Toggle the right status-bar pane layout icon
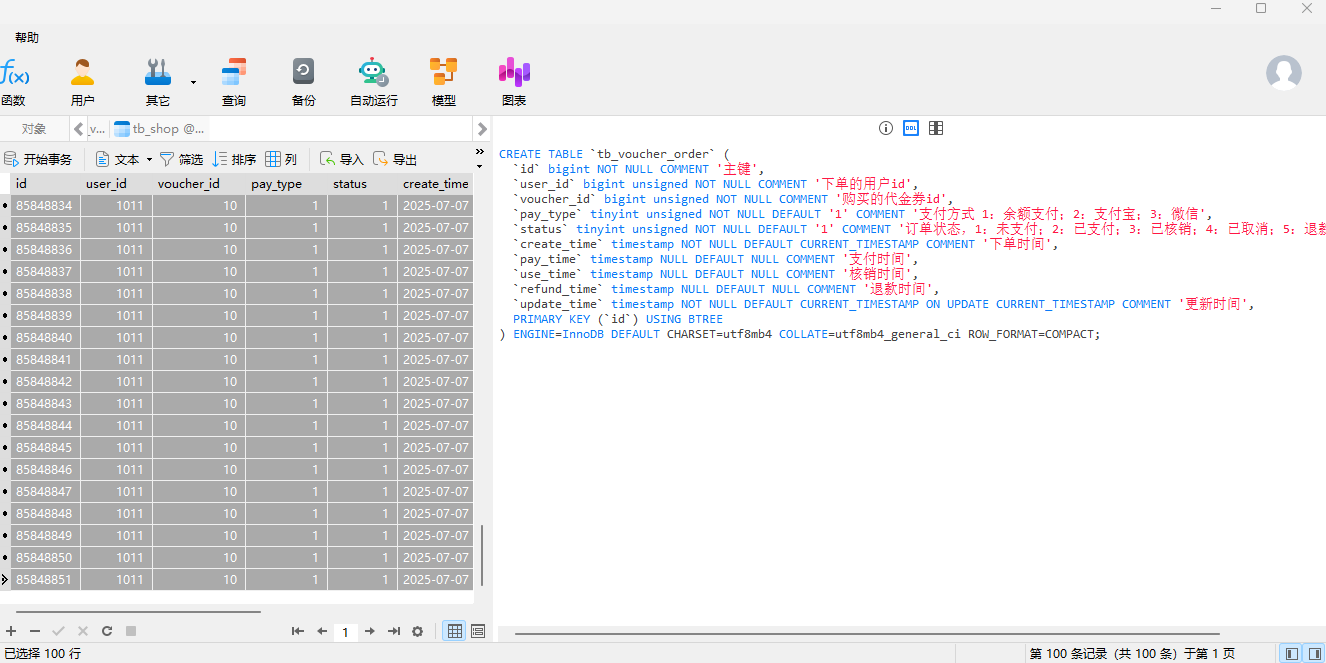 [x=1315, y=653]
